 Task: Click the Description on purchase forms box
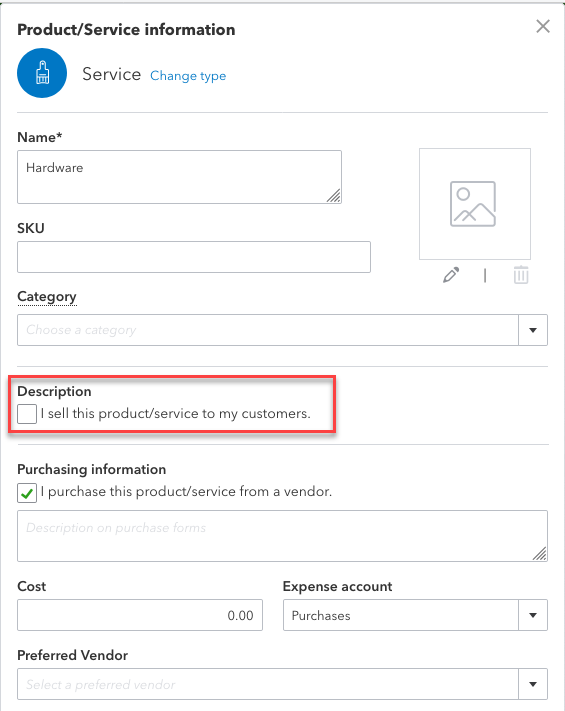(x=282, y=536)
